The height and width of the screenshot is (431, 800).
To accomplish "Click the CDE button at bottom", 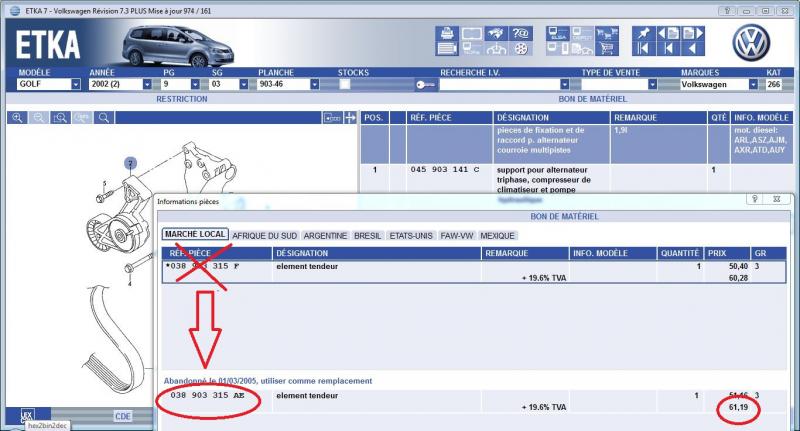I will pos(123,416).
